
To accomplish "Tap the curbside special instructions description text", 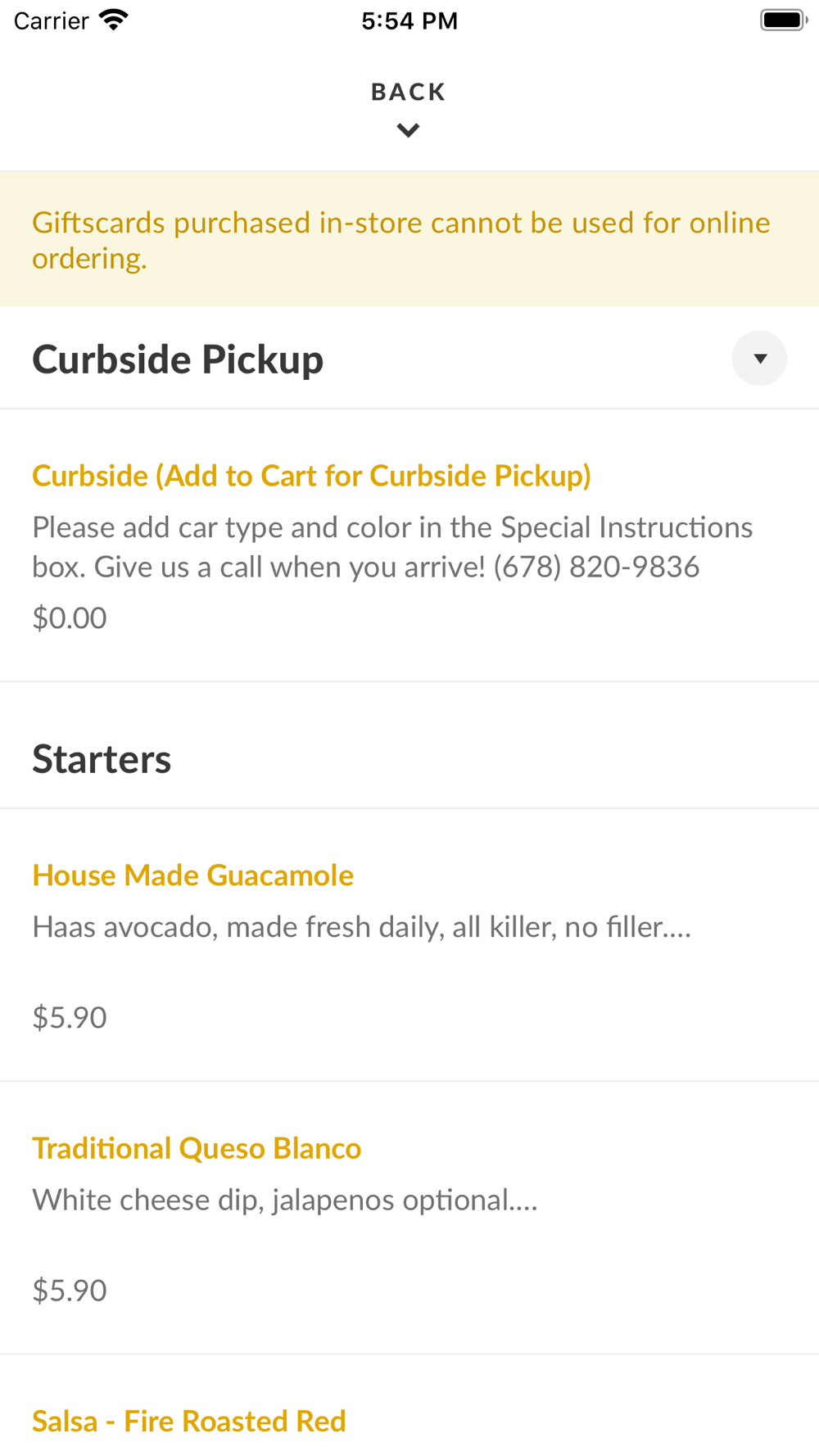I will [392, 546].
